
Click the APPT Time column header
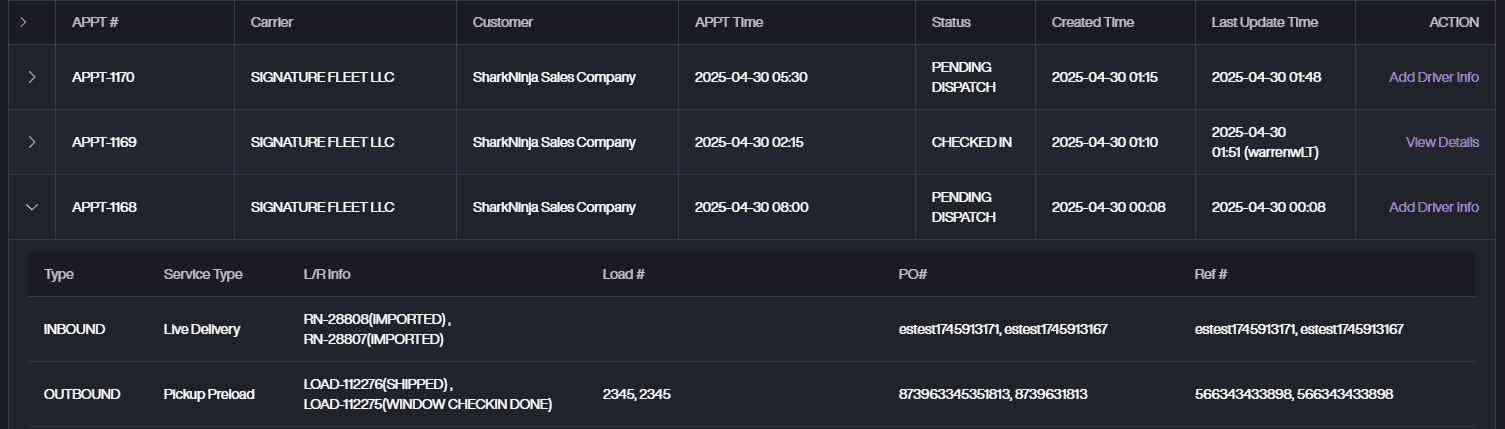[729, 22]
